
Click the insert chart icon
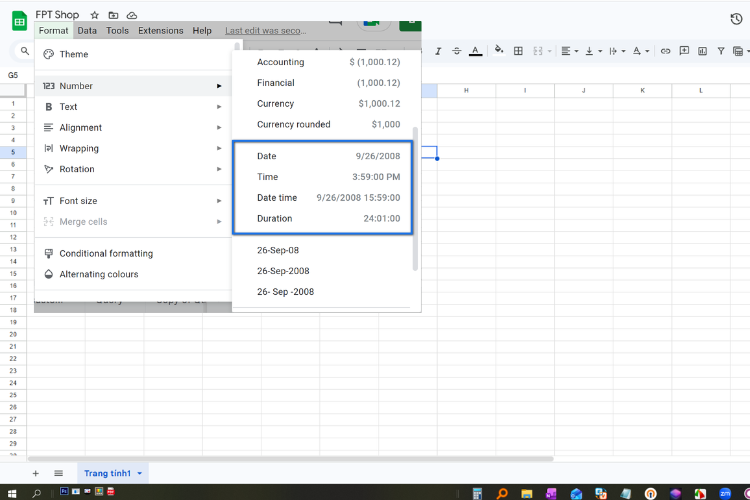pos(702,51)
